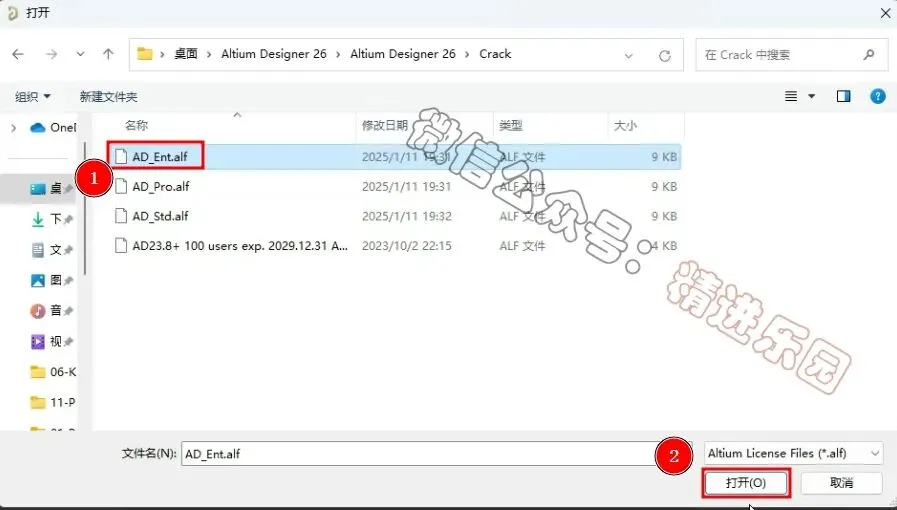This screenshot has height=510, width=897.
Task: Close the 打开 dialog window
Action: pos(885,13)
